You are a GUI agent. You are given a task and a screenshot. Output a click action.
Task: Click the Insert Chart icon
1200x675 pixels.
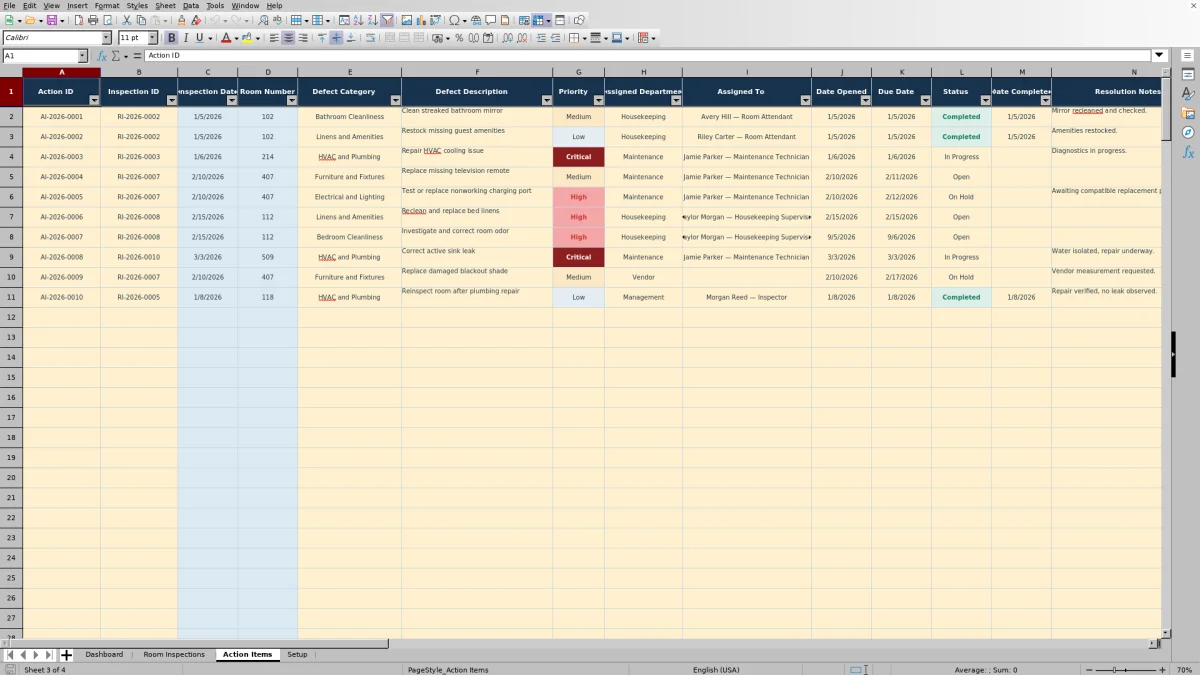pyautogui.click(x=420, y=20)
